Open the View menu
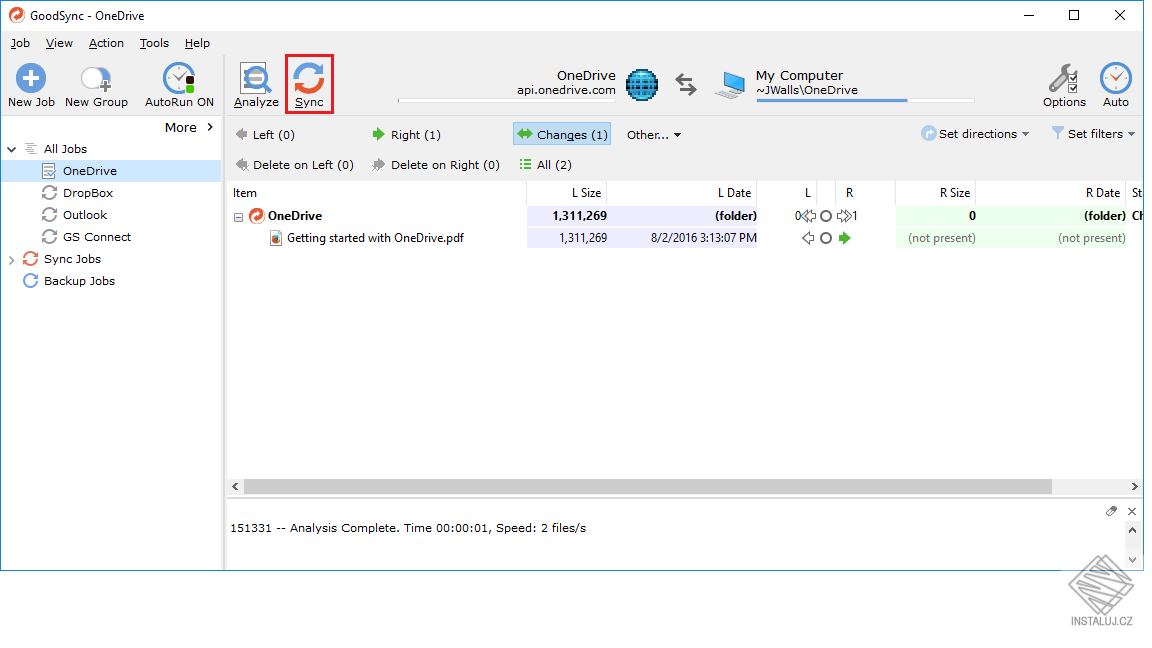 [59, 43]
